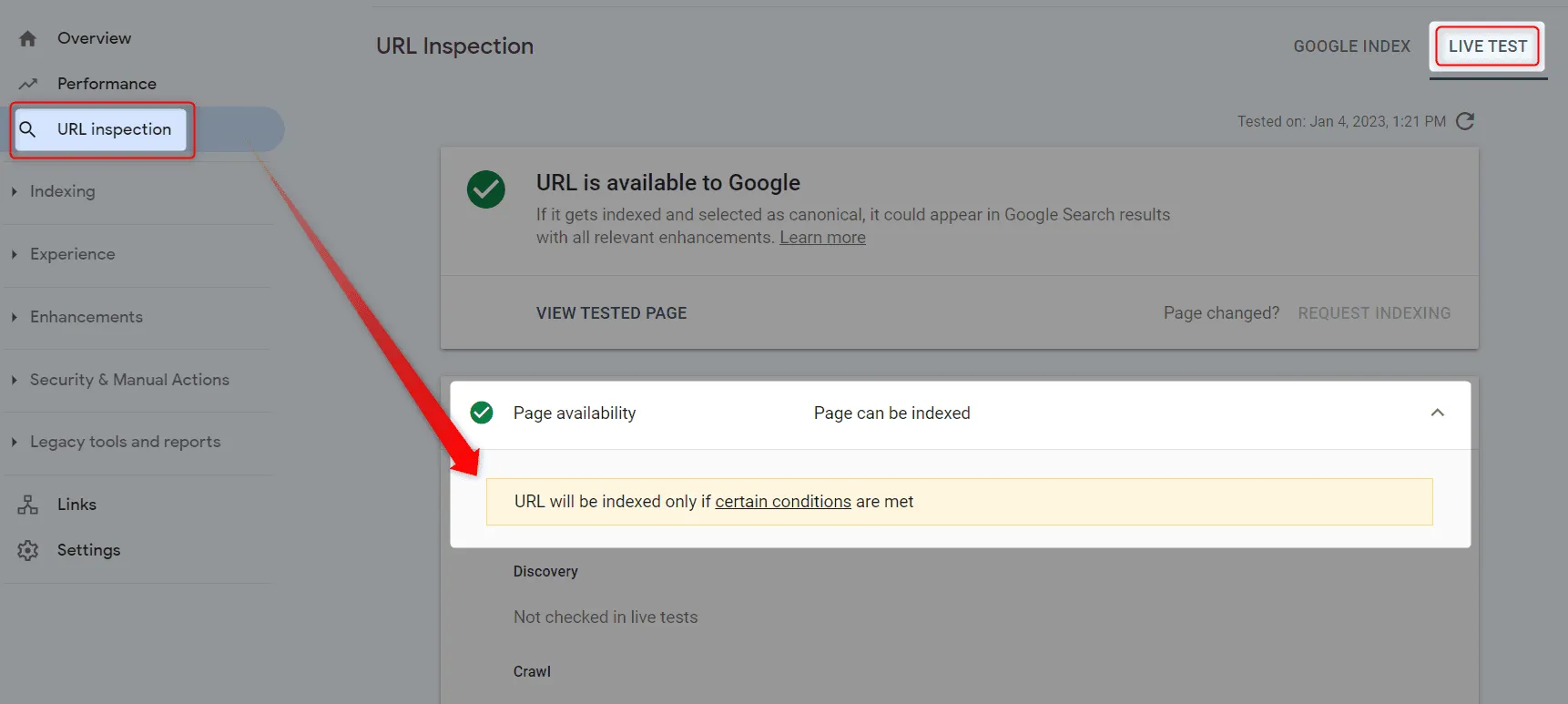This screenshot has height=704, width=1568.
Task: Select URL inspection in the sidebar
Action: 114,129
